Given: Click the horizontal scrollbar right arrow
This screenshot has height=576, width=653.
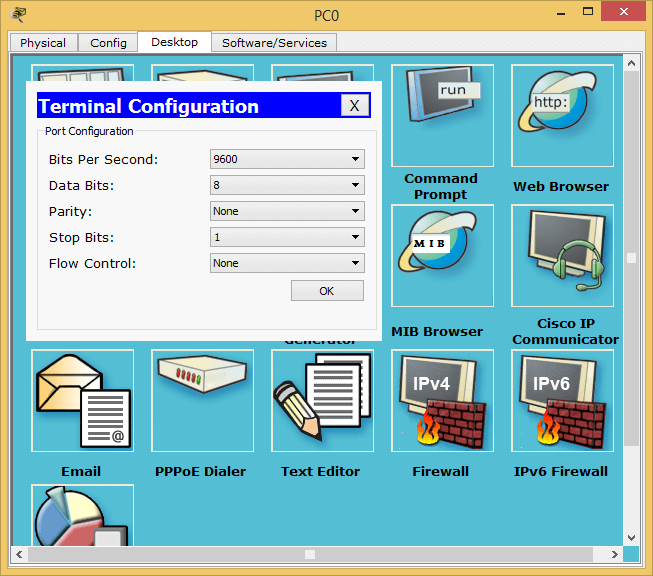Looking at the screenshot, I should click(x=614, y=554).
